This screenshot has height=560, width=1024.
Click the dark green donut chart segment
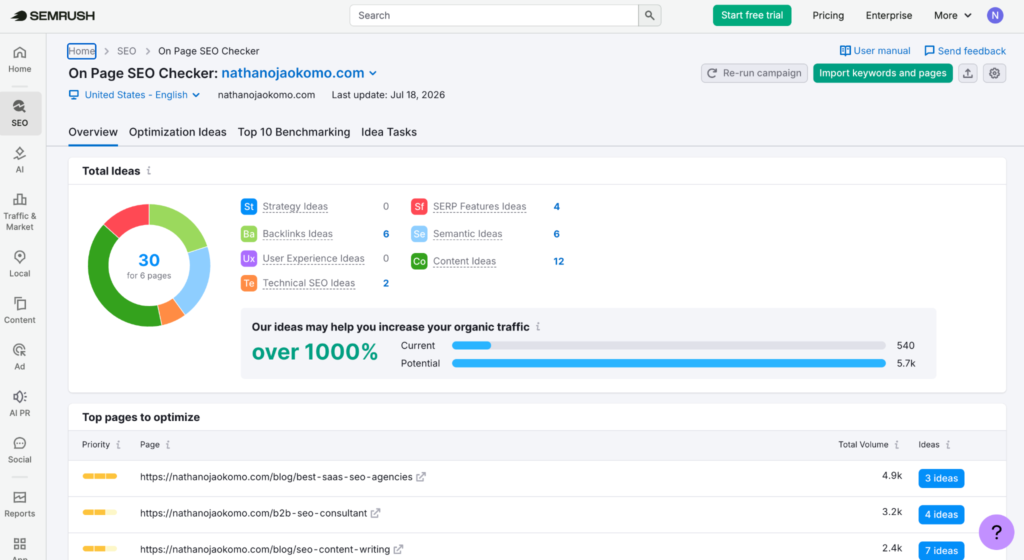pos(108,287)
